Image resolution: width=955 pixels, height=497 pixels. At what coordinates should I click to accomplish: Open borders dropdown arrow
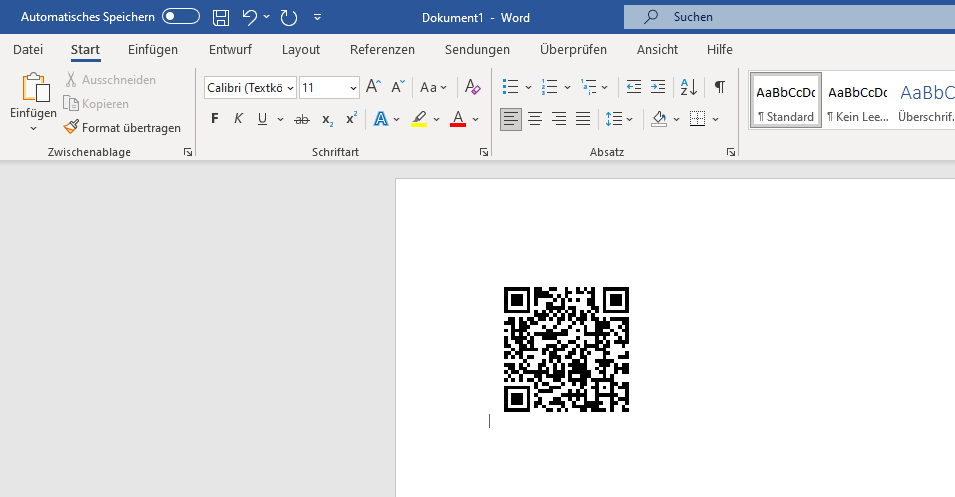pyautogui.click(x=716, y=119)
